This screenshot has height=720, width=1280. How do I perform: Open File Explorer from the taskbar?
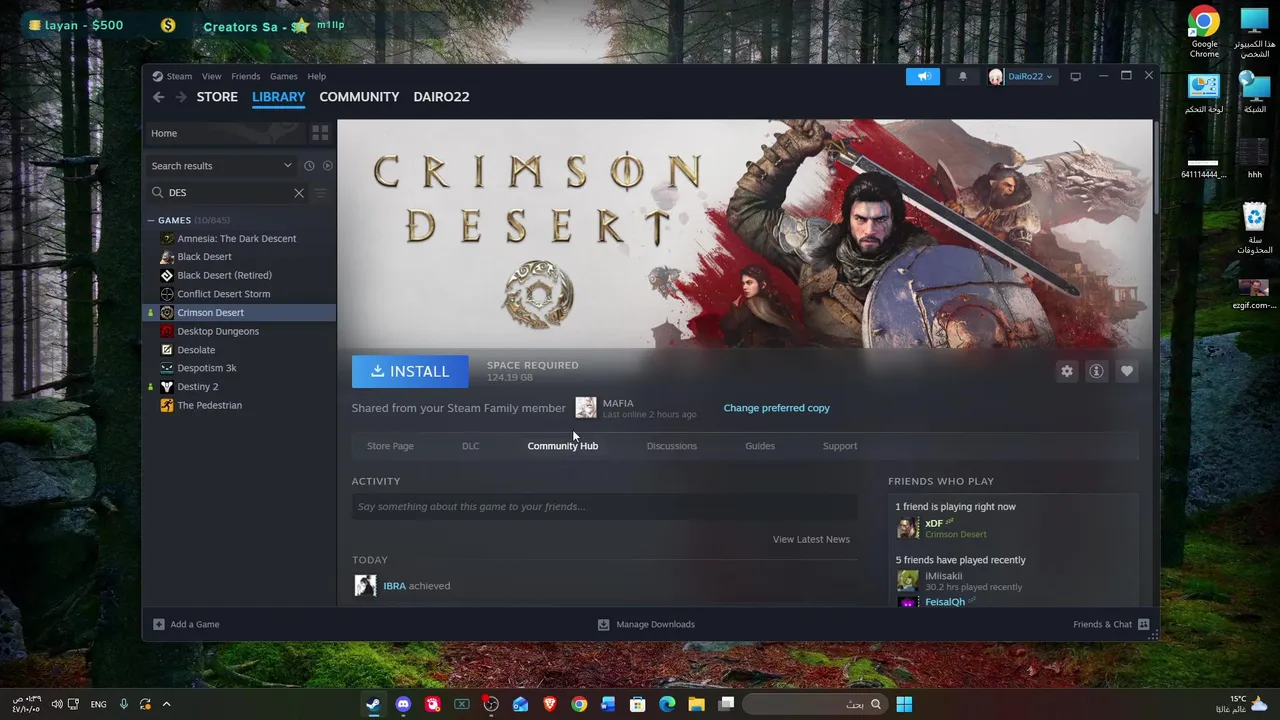click(x=696, y=704)
